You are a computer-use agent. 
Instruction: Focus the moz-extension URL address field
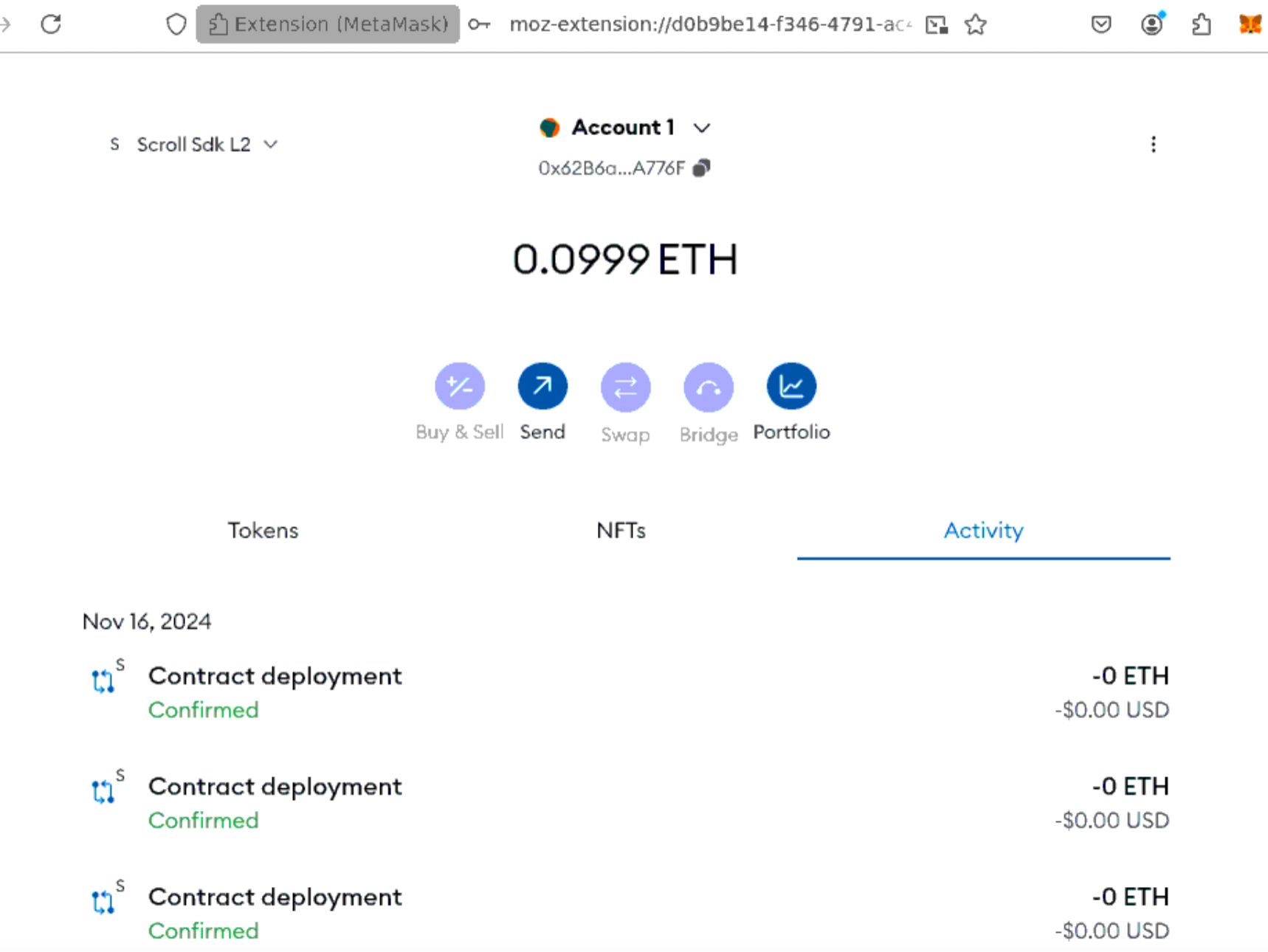point(710,24)
